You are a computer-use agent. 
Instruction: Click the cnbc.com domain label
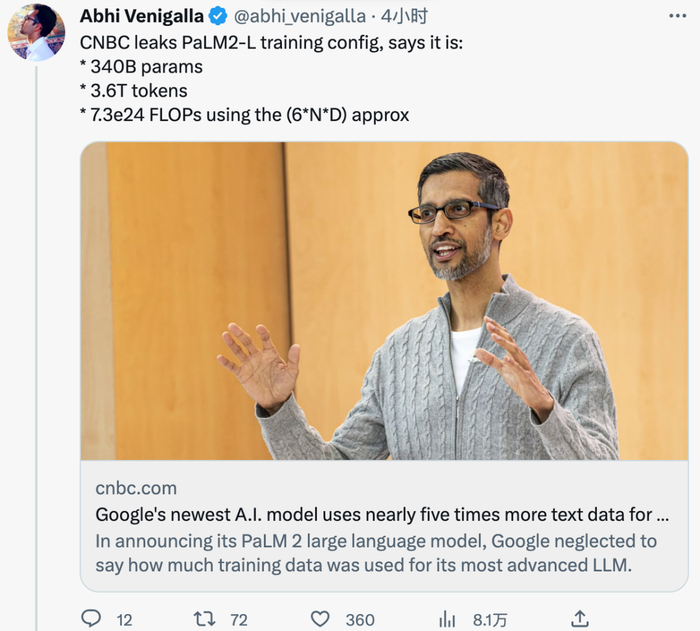pyautogui.click(x=136, y=488)
